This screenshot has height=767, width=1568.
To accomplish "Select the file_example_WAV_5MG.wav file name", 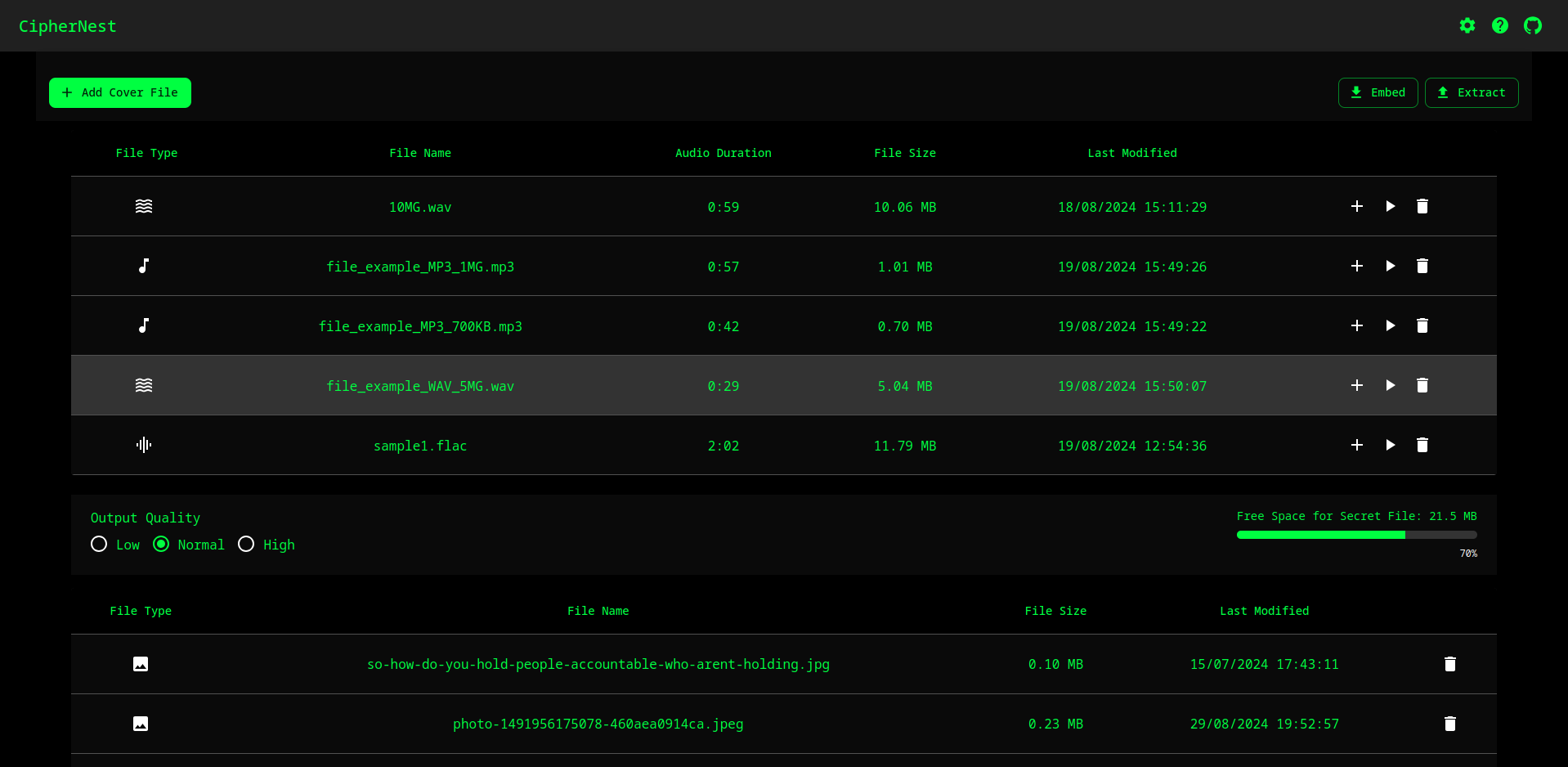I will [420, 386].
